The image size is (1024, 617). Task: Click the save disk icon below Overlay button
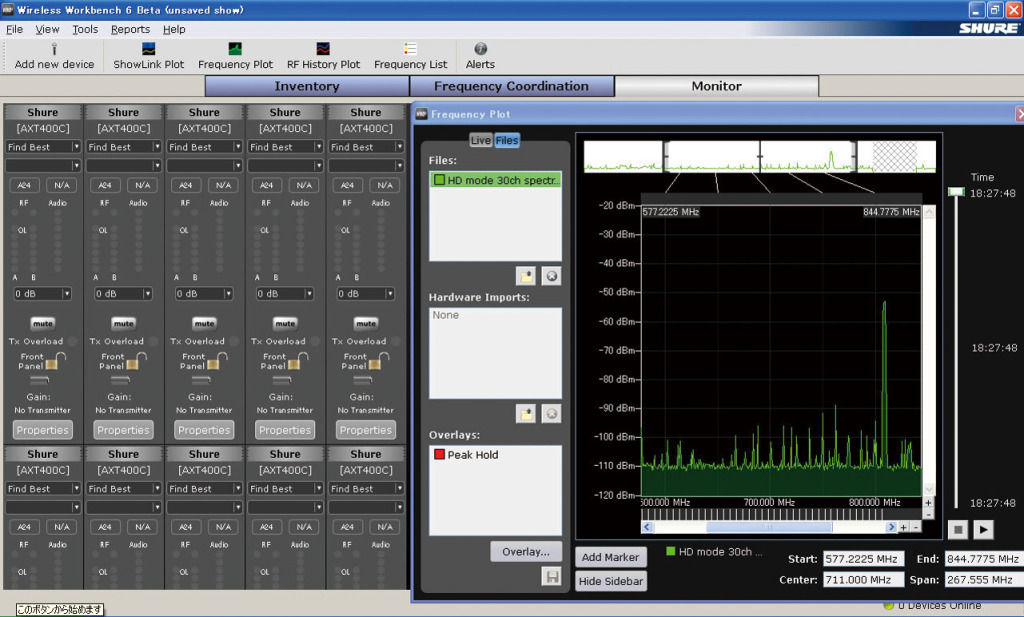click(551, 577)
